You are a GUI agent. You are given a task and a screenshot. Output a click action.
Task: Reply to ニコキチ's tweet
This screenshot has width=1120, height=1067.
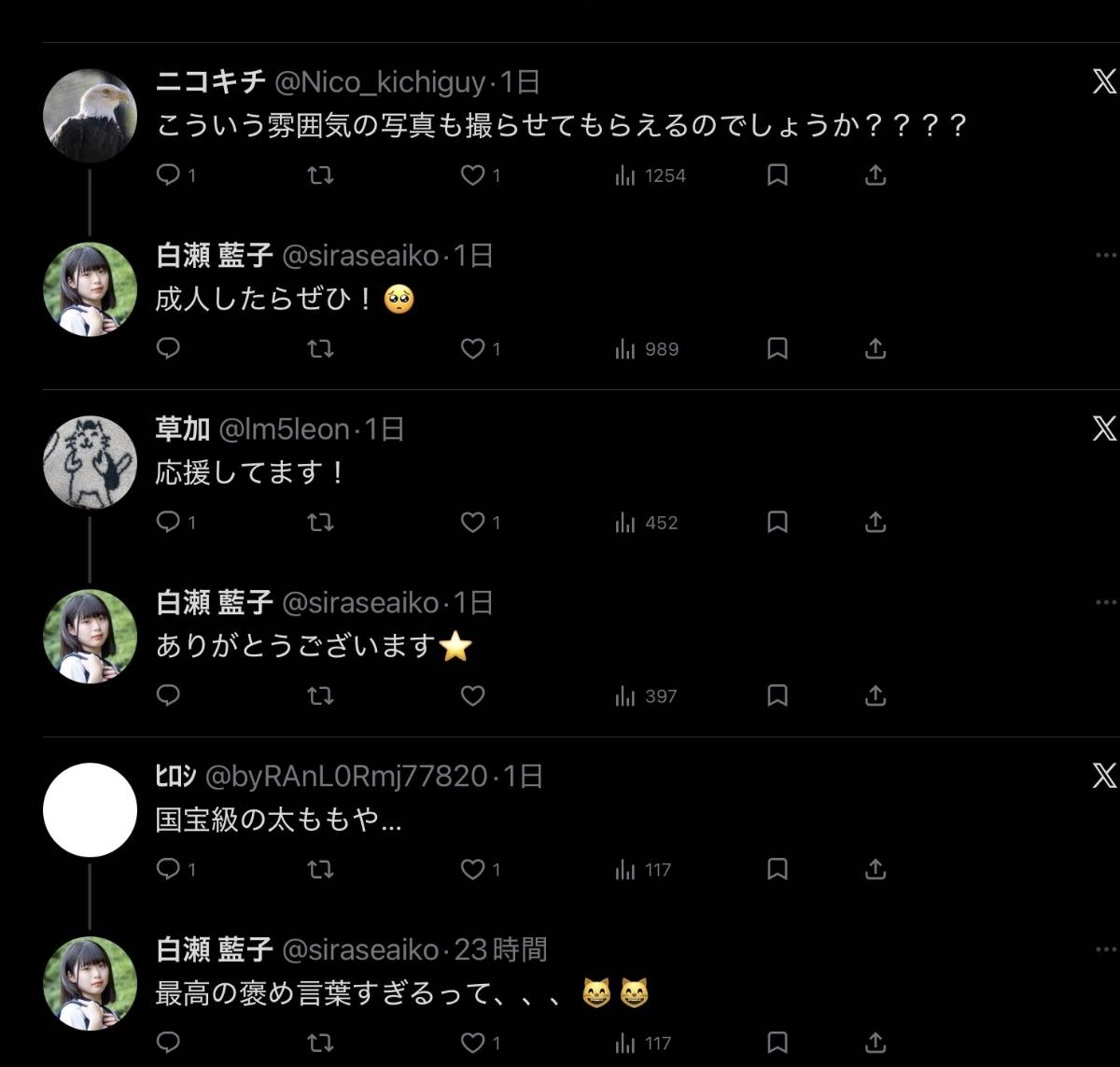click(175, 175)
